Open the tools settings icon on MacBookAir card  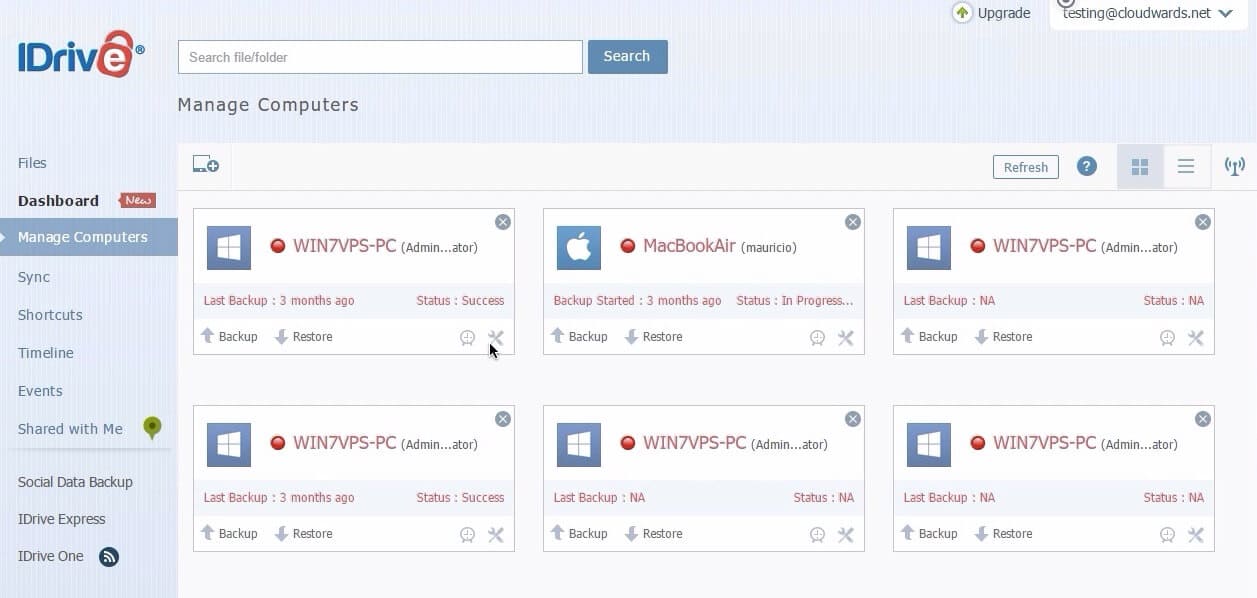846,338
